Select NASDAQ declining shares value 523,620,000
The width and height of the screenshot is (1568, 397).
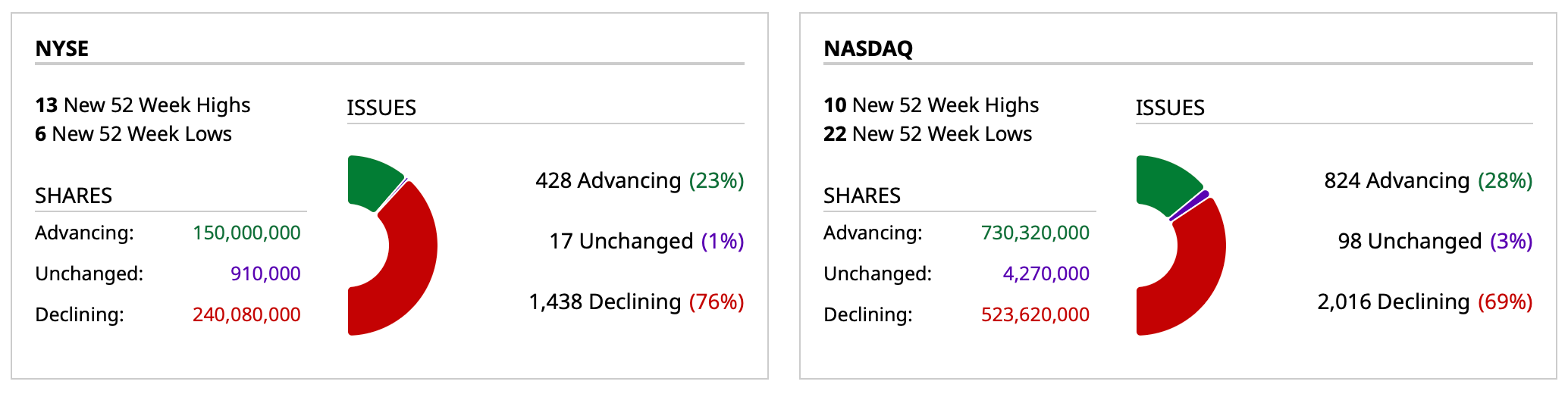(x=1035, y=314)
